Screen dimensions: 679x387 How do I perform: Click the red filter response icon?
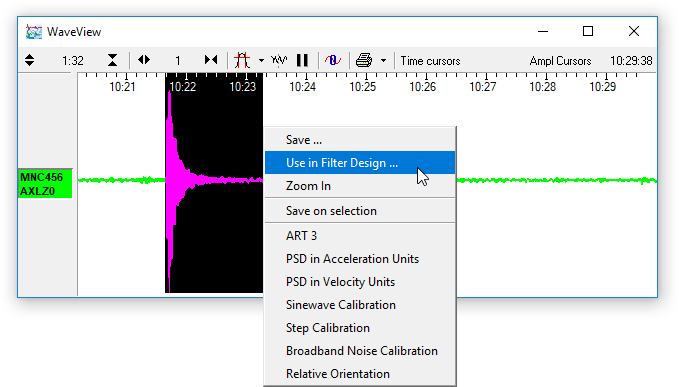tap(242, 60)
